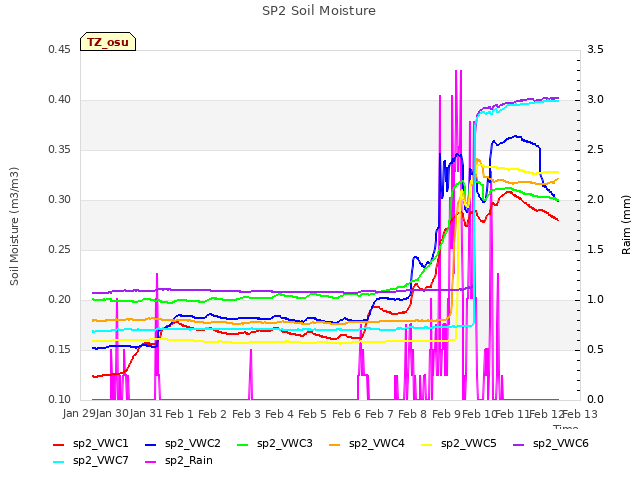Click the Jan 29 date tick label
640x480 pixels.
coord(79,414)
